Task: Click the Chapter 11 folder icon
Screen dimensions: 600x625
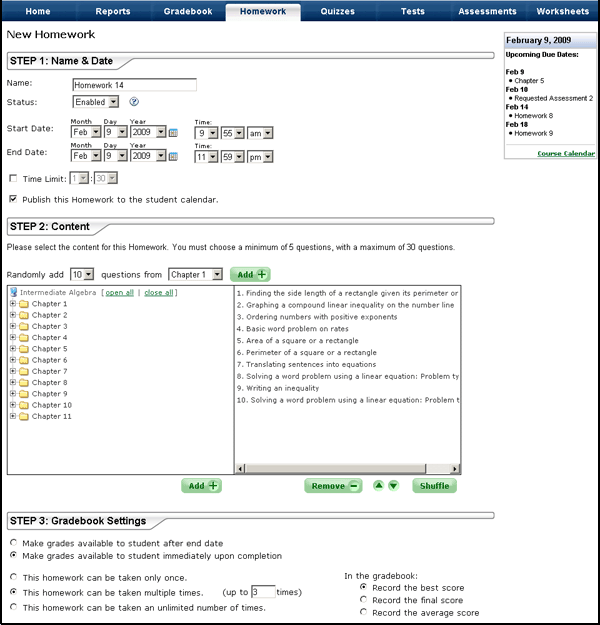Action: [x=24, y=416]
